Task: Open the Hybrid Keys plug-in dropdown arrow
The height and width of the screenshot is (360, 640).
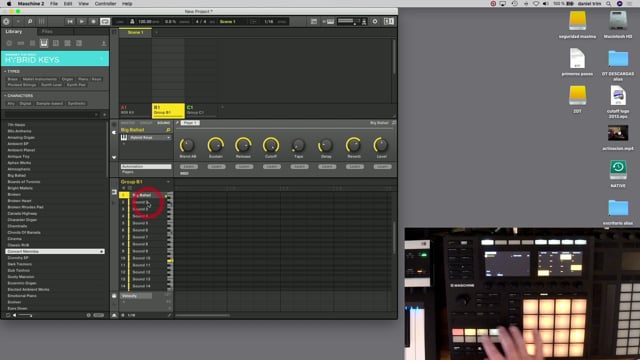Action: pyautogui.click(x=168, y=138)
